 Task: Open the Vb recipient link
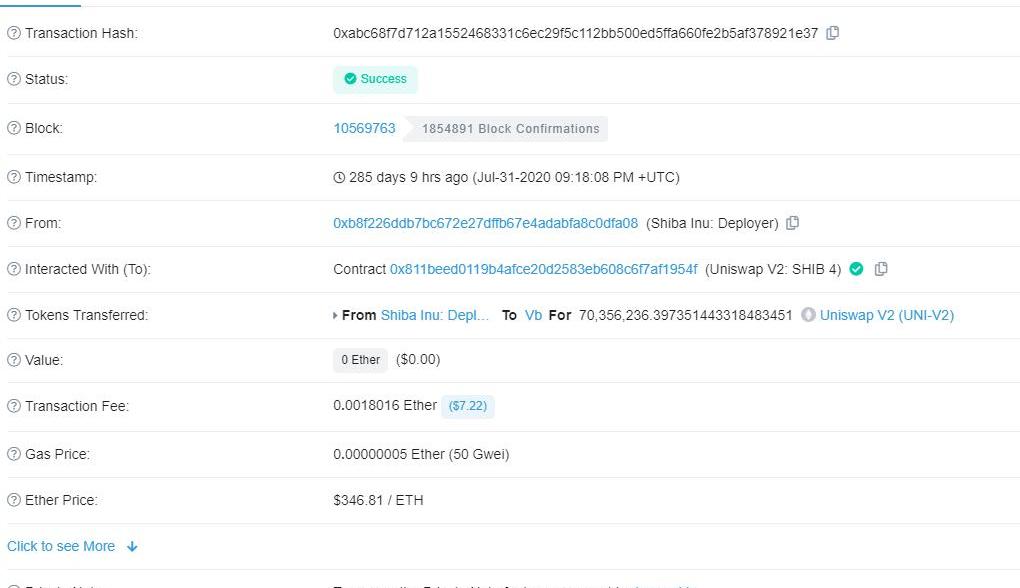tap(533, 315)
